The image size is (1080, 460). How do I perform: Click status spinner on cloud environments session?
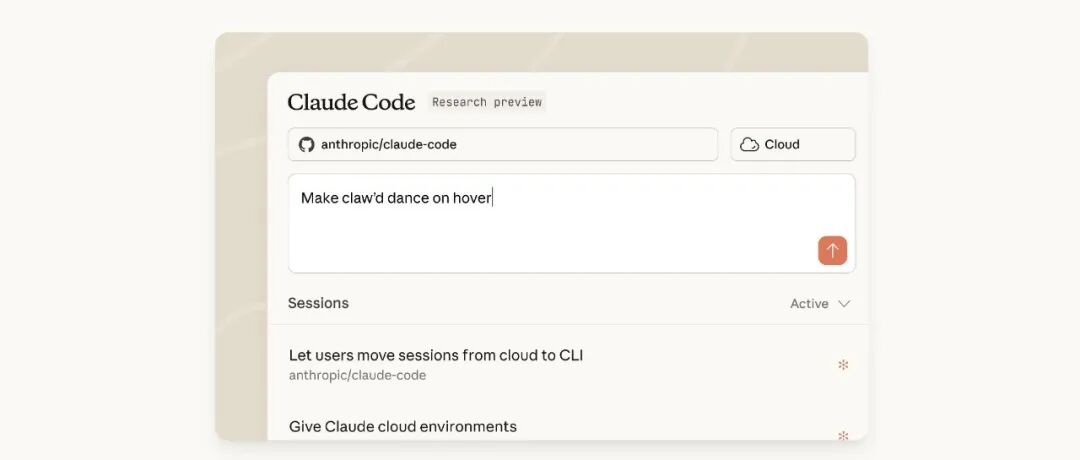pyautogui.click(x=843, y=435)
